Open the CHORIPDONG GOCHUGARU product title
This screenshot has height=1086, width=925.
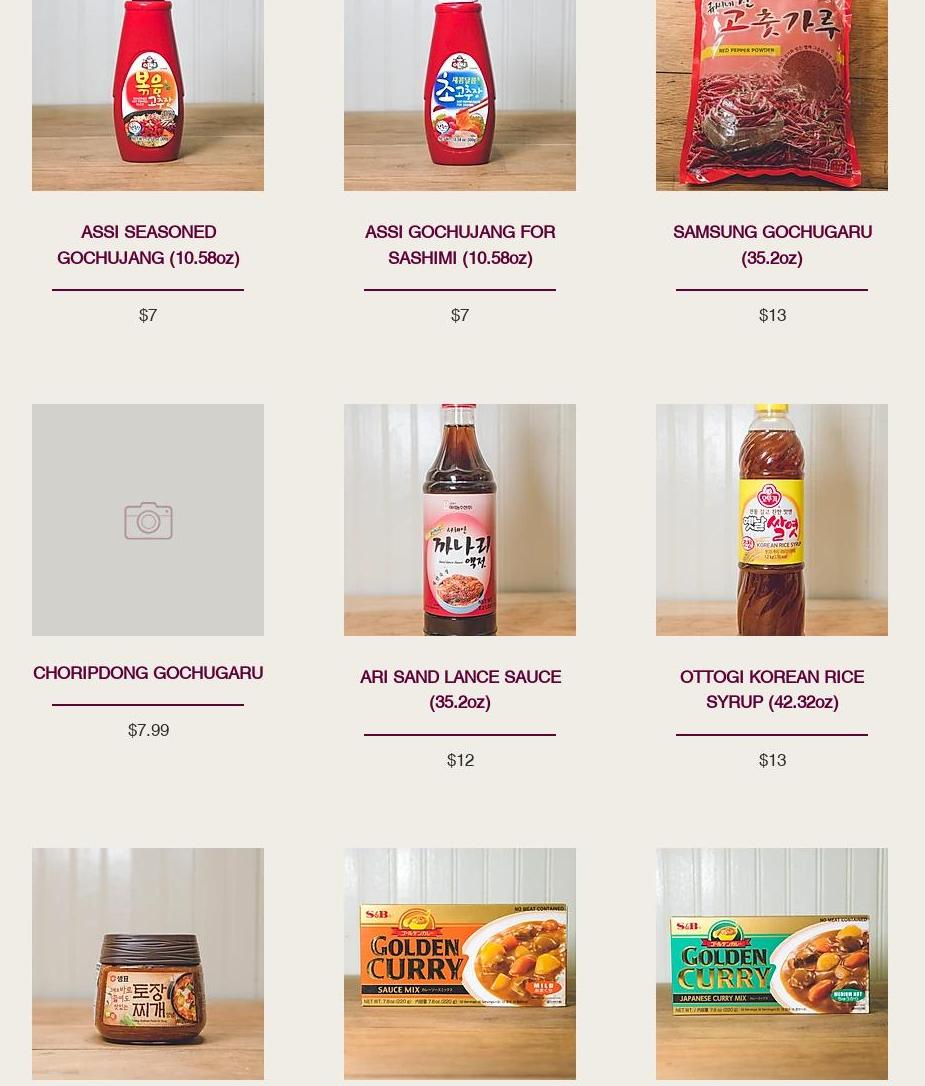click(148, 673)
